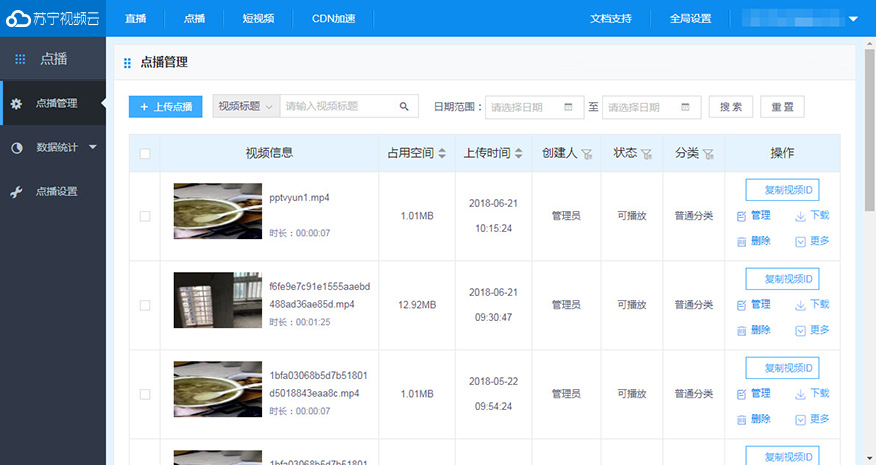Click 复制视频ID for pptvyun1.mp4

(782, 190)
